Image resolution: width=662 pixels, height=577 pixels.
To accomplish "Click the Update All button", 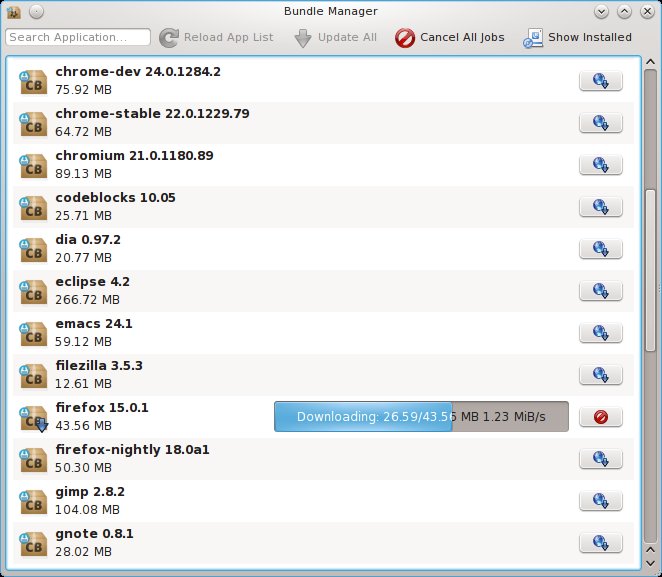I will (335, 38).
